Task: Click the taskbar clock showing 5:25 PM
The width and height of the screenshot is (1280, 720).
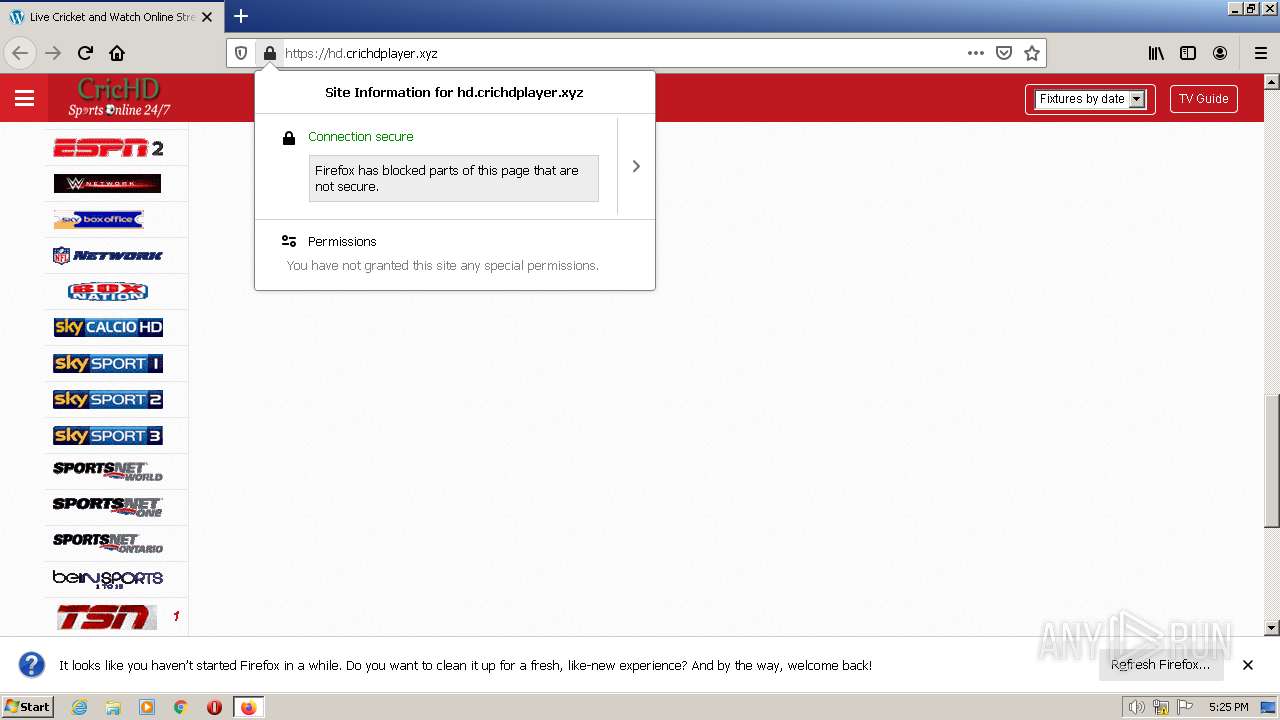Action: tap(1228, 707)
